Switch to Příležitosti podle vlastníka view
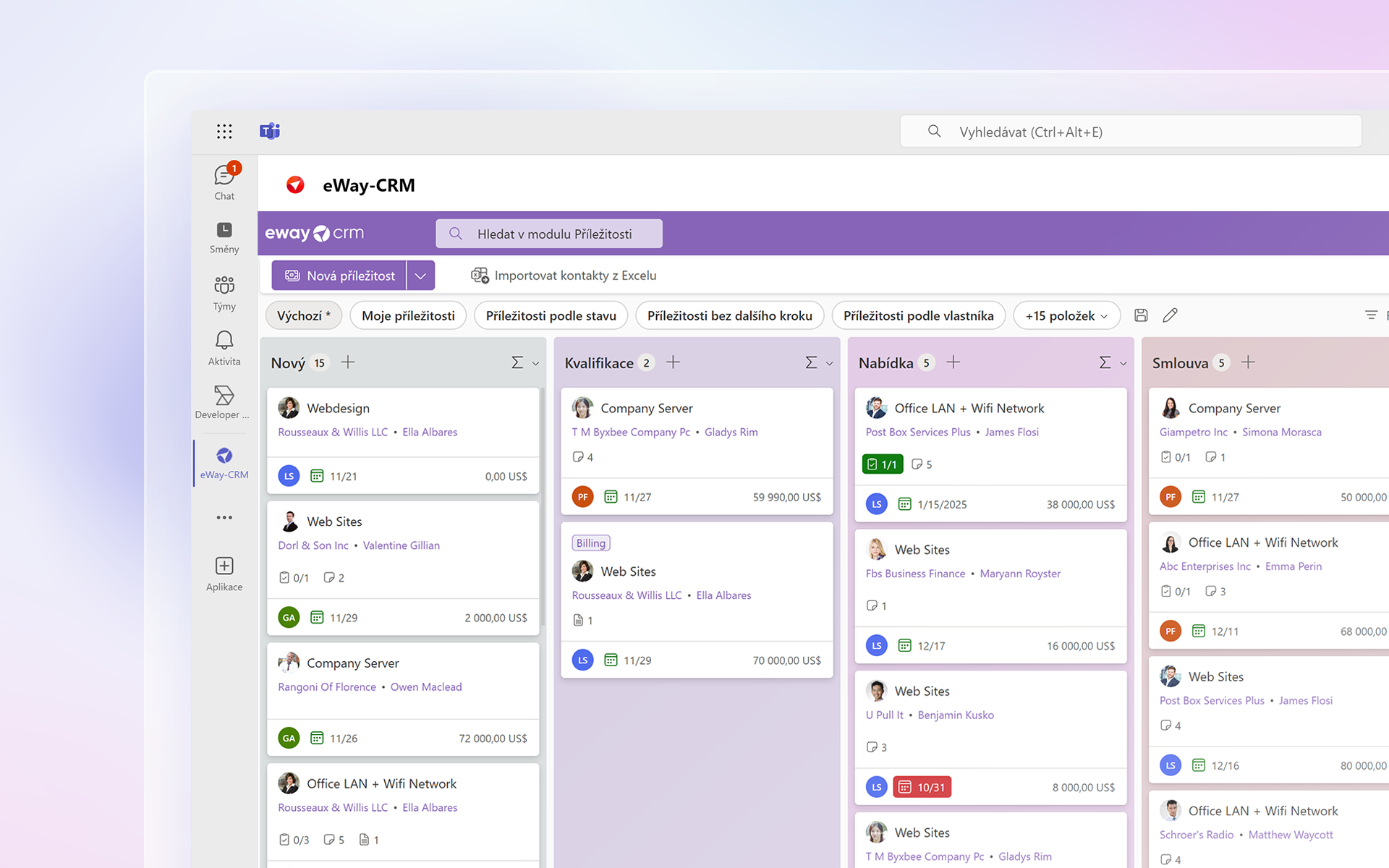 (x=918, y=315)
